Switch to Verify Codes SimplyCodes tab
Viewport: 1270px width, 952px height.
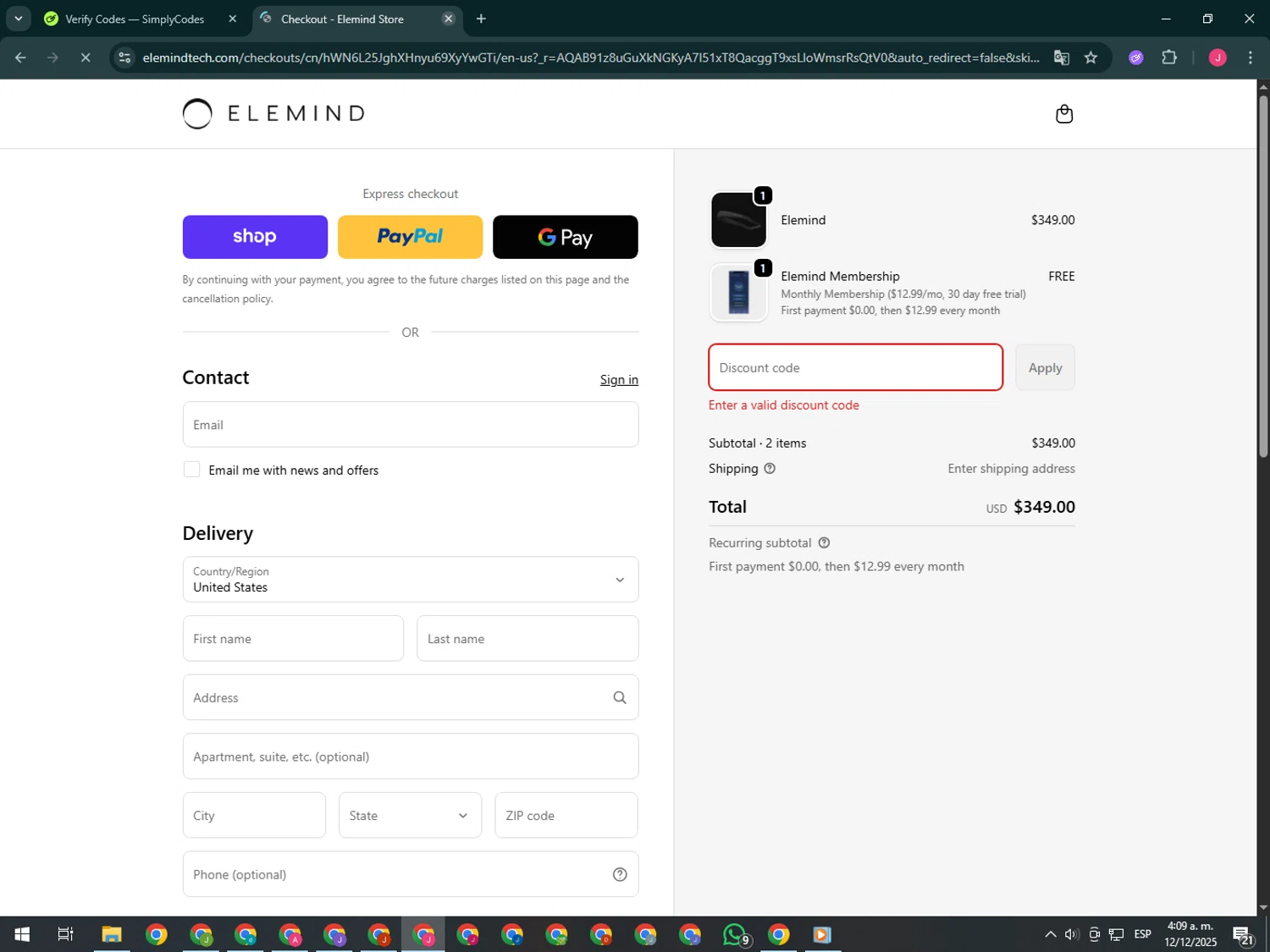(x=134, y=19)
